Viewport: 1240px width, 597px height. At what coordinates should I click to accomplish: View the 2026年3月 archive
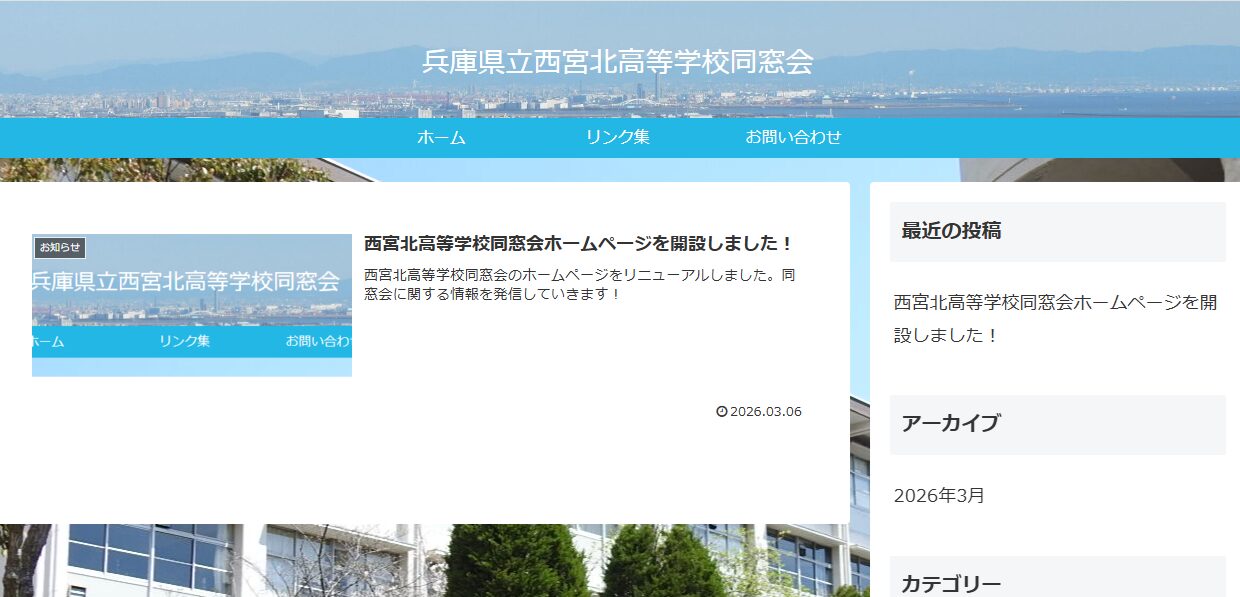coord(939,495)
